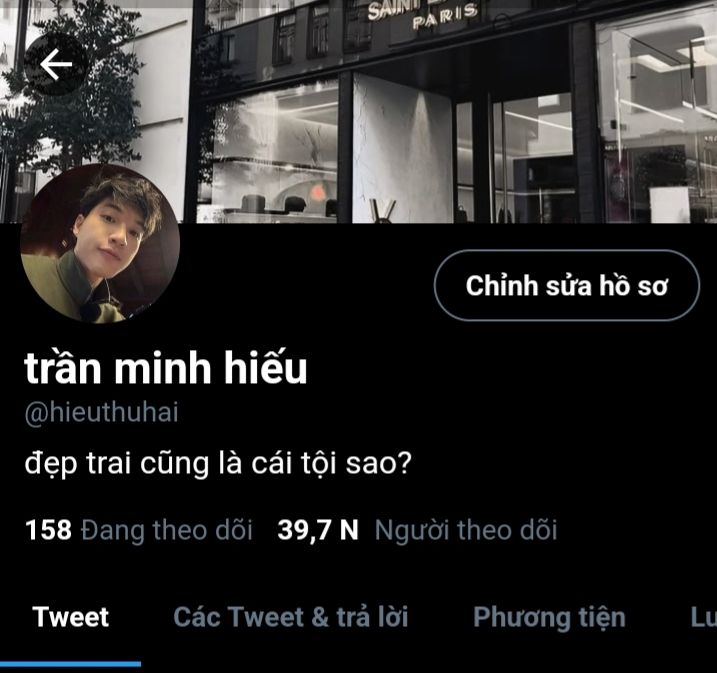
Task: Click the Chỉnh sửa hồ sơ button
Action: (567, 285)
